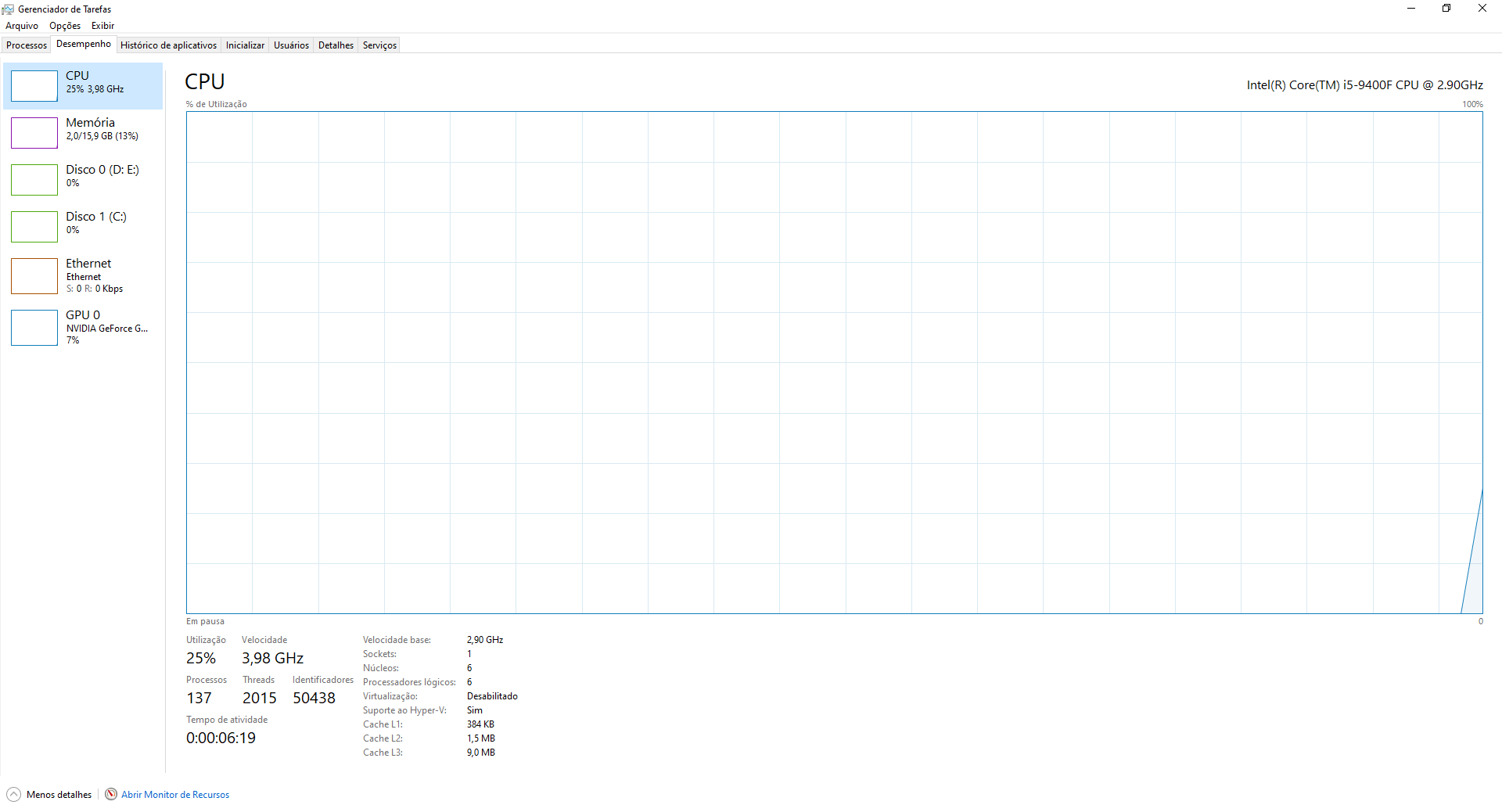Click the CPU model name Intel Core i5-9400F

point(1364,85)
